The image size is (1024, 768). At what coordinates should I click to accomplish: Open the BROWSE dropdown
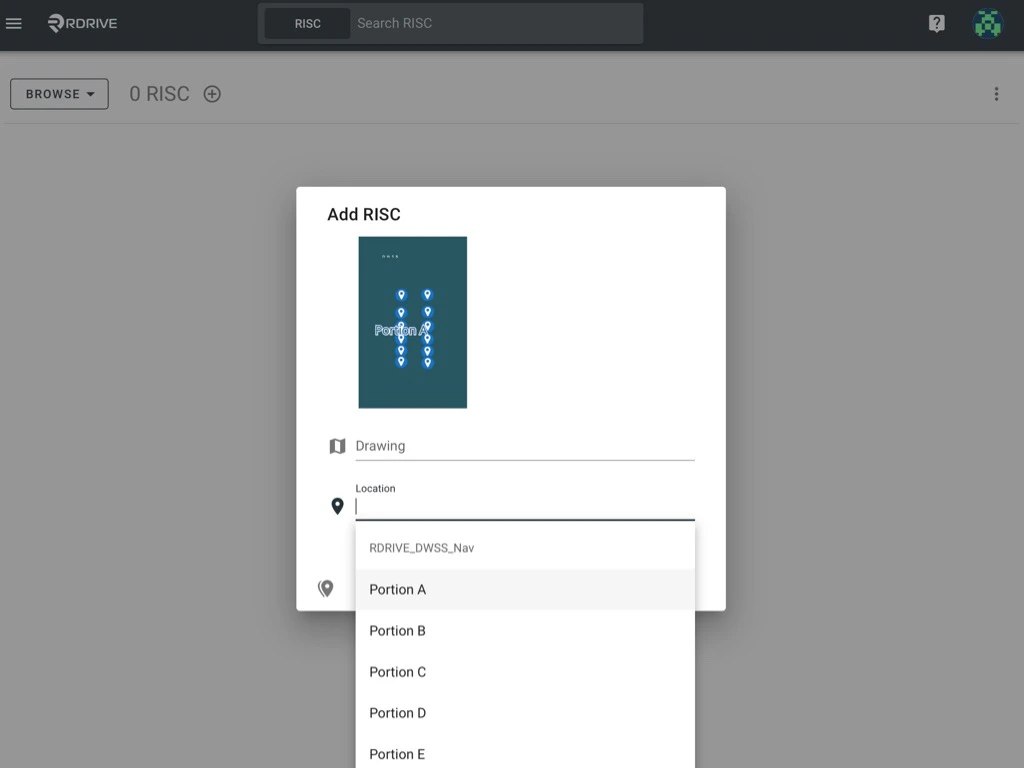[58, 93]
